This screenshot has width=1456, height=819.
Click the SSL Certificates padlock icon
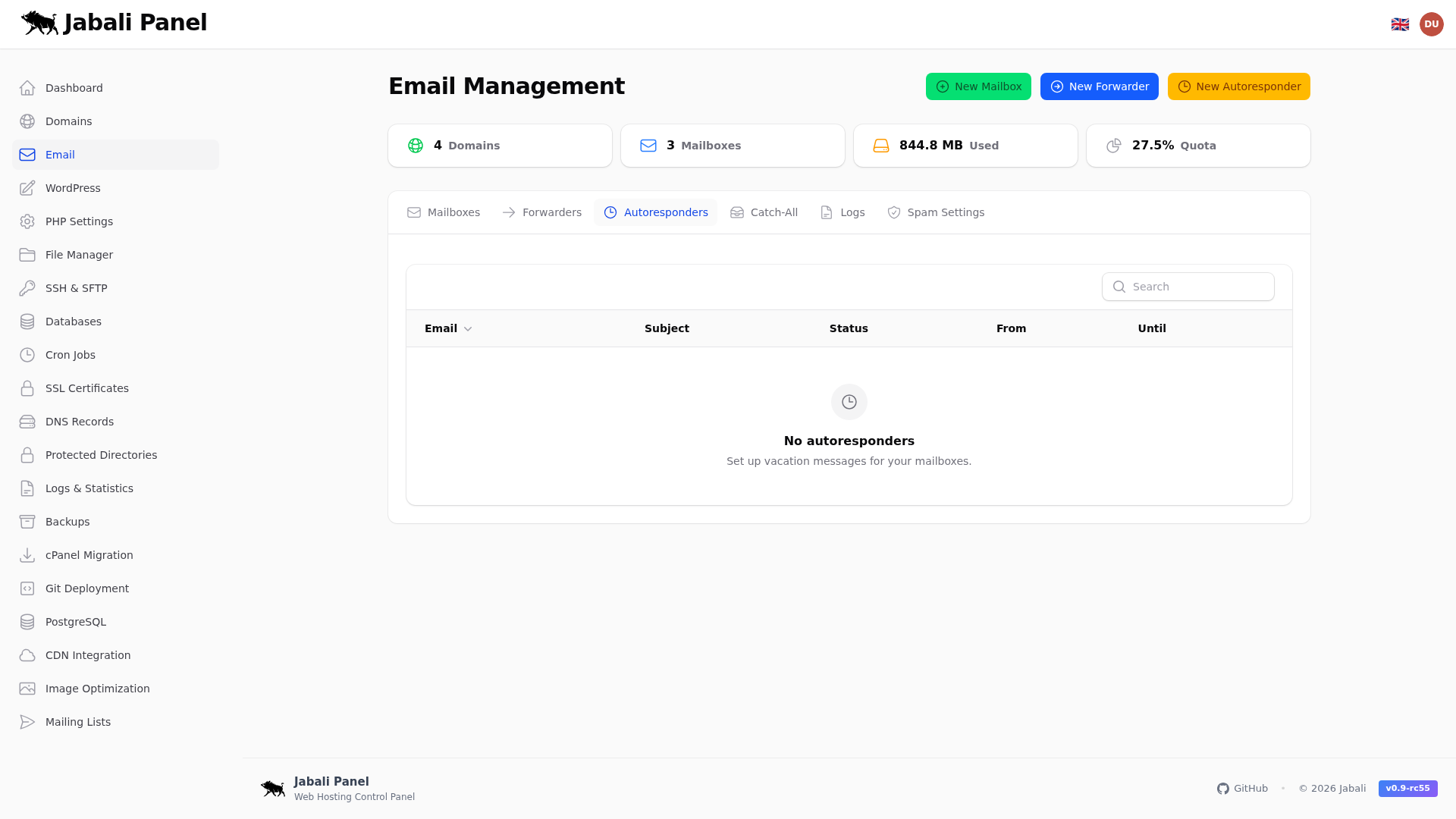pos(27,388)
